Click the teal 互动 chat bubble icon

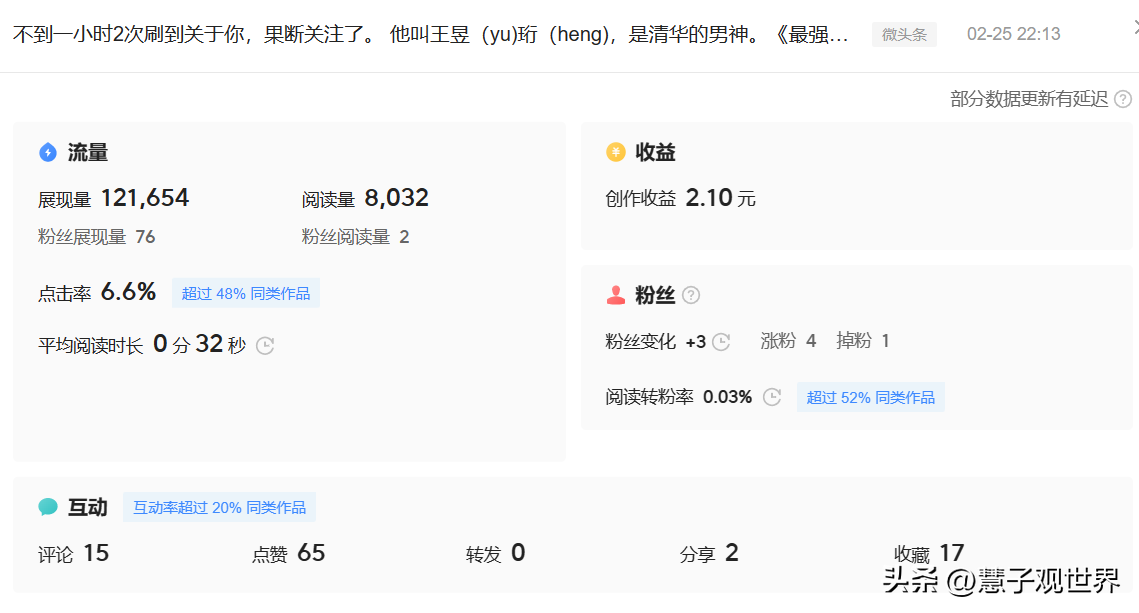pos(48,507)
